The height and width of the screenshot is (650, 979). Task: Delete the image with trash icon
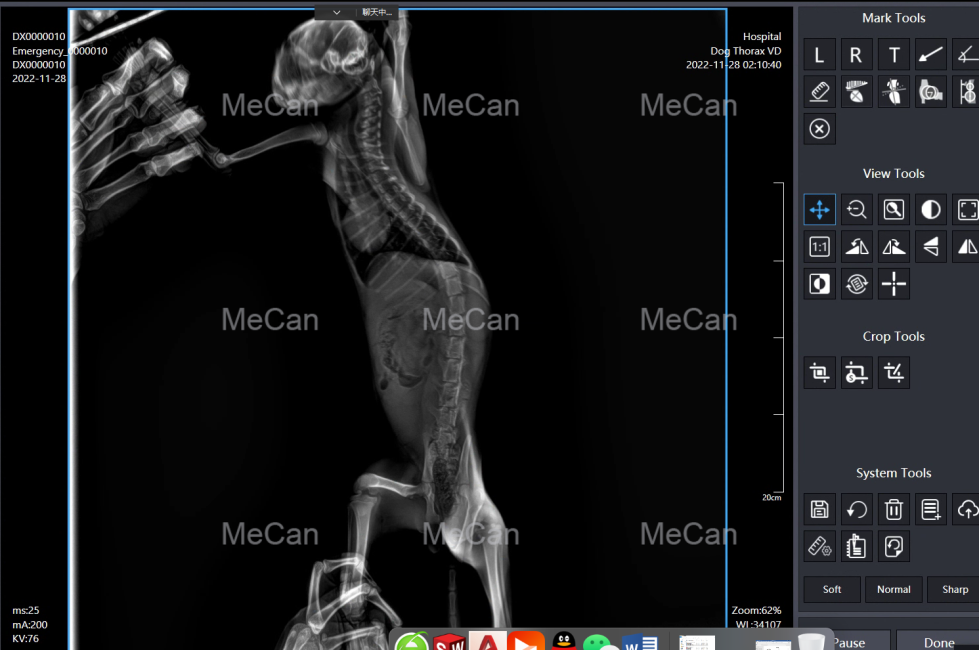(893, 510)
